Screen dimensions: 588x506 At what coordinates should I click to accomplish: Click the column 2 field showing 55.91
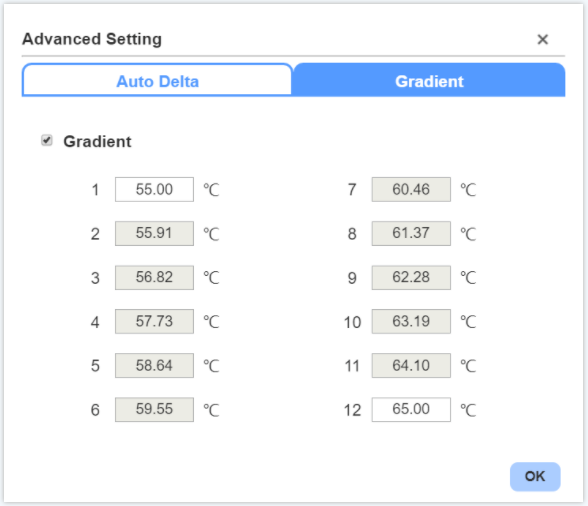tap(154, 233)
